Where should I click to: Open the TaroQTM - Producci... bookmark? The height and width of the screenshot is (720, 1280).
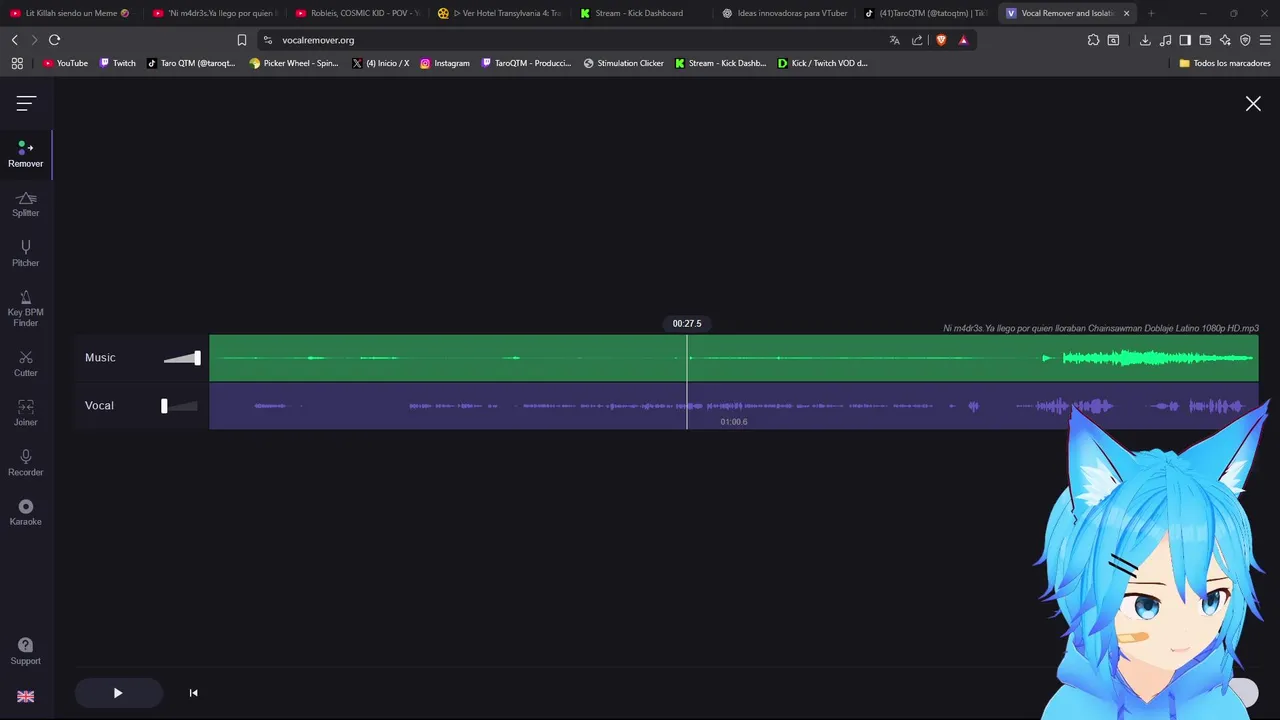coord(526,63)
